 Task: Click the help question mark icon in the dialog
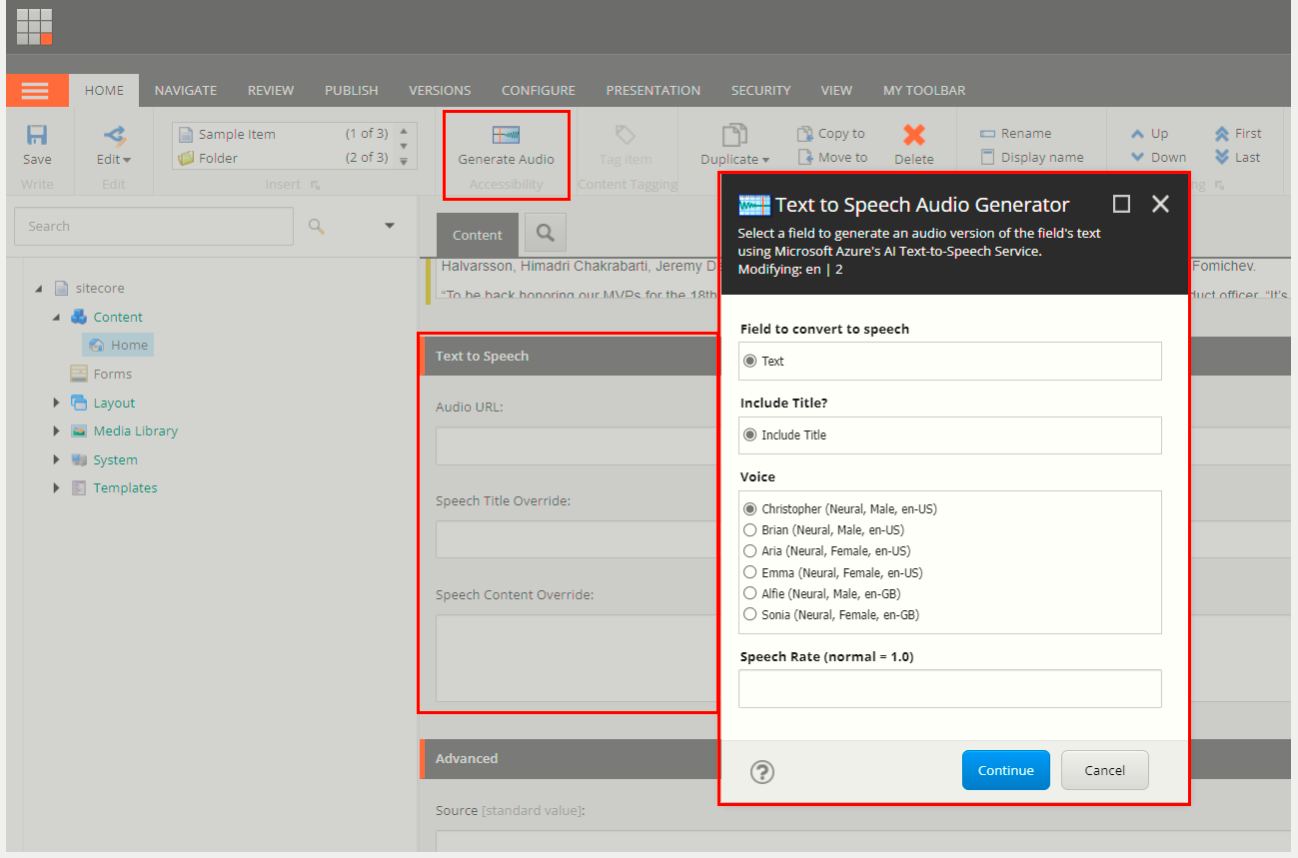click(x=762, y=771)
